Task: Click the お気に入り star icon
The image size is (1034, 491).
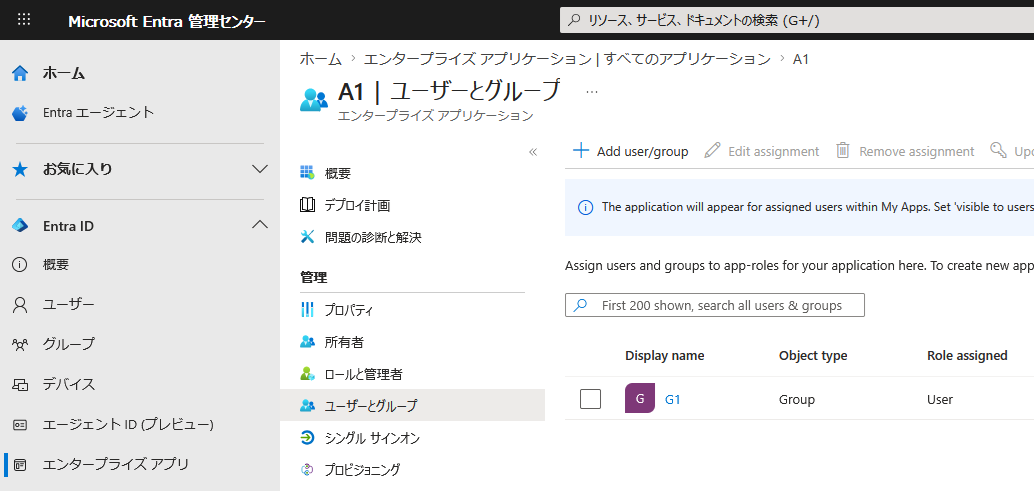Action: 20,169
